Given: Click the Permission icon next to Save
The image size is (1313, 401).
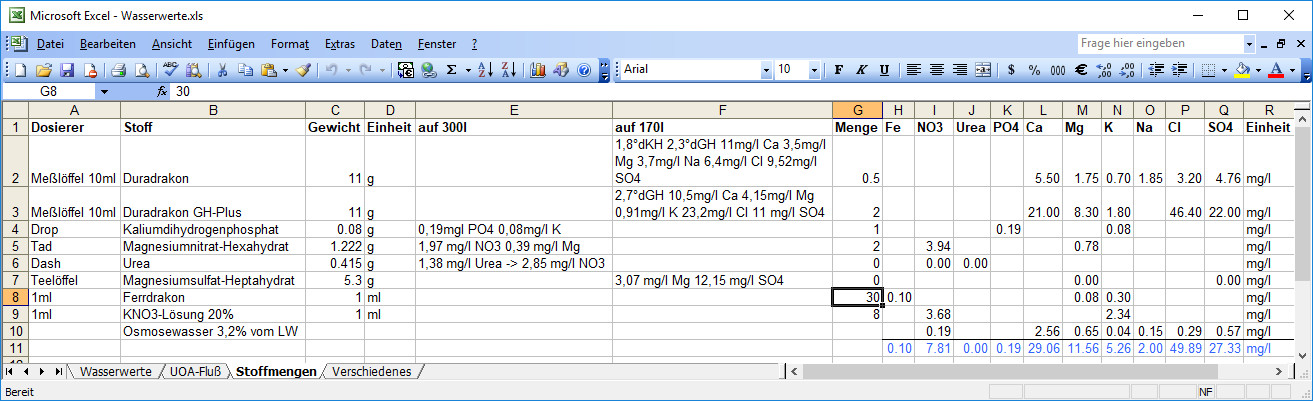Looking at the screenshot, I should 90,70.
